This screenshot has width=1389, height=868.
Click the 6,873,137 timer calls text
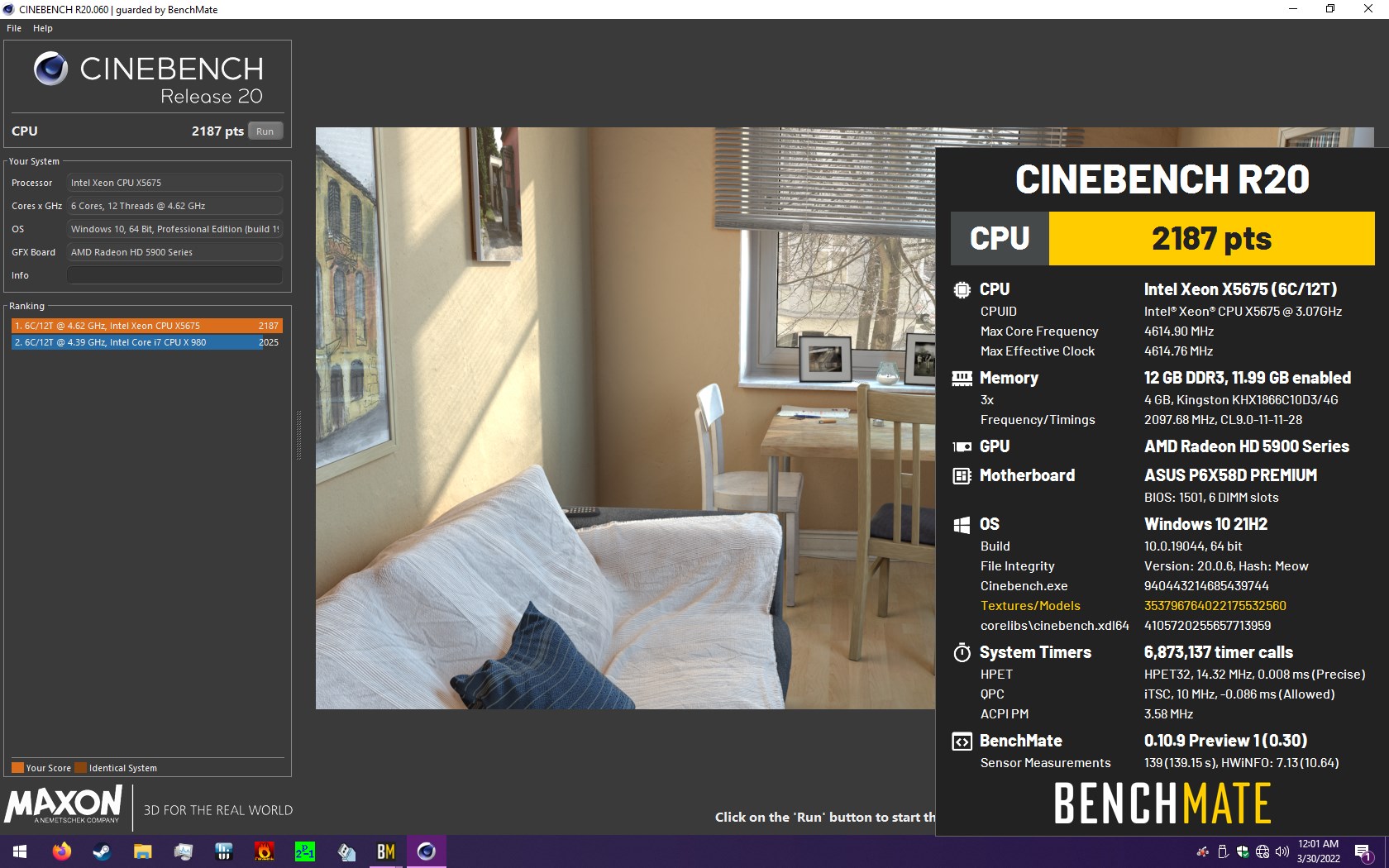tap(1218, 653)
